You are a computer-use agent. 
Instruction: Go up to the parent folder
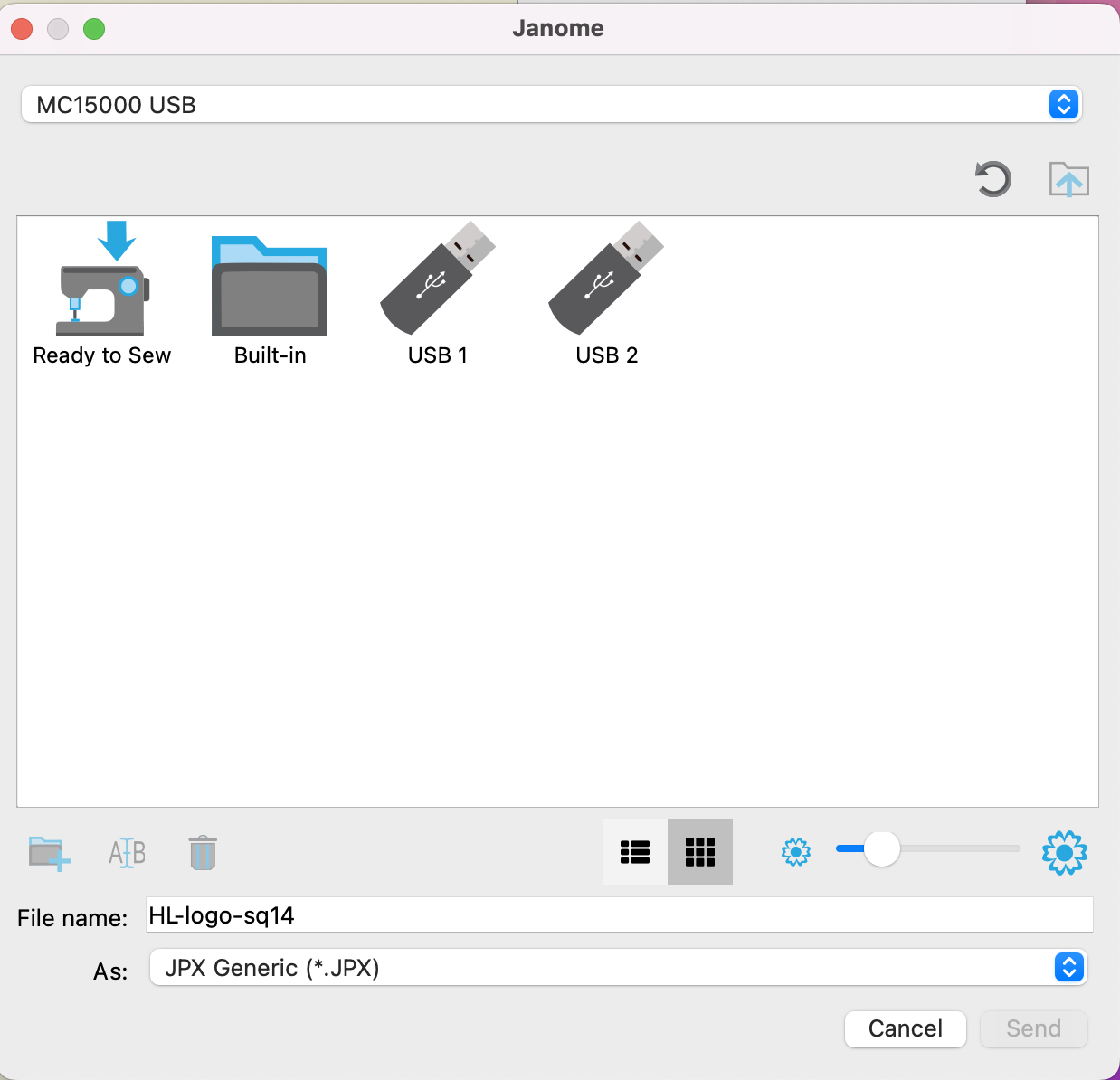1068,179
